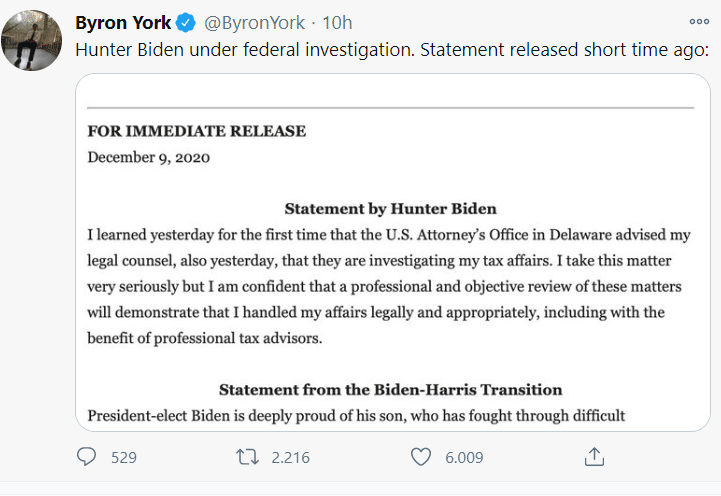Click the 529 replies count
The height and width of the screenshot is (496, 721).
click(x=123, y=458)
